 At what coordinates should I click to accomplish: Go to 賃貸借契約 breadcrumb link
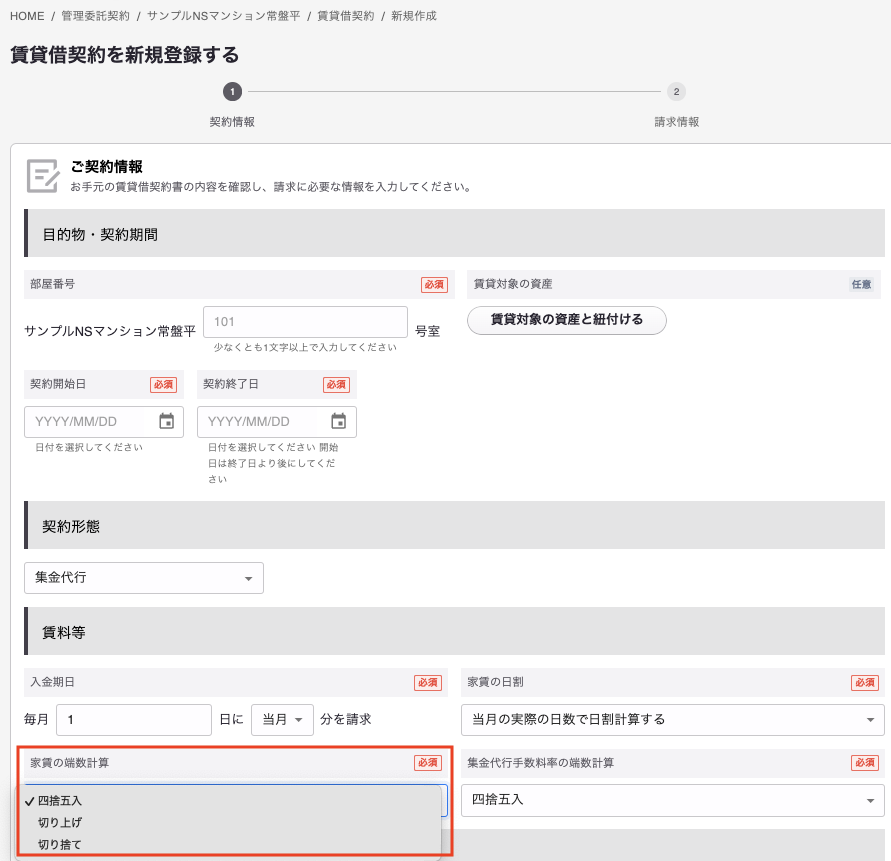[x=346, y=16]
